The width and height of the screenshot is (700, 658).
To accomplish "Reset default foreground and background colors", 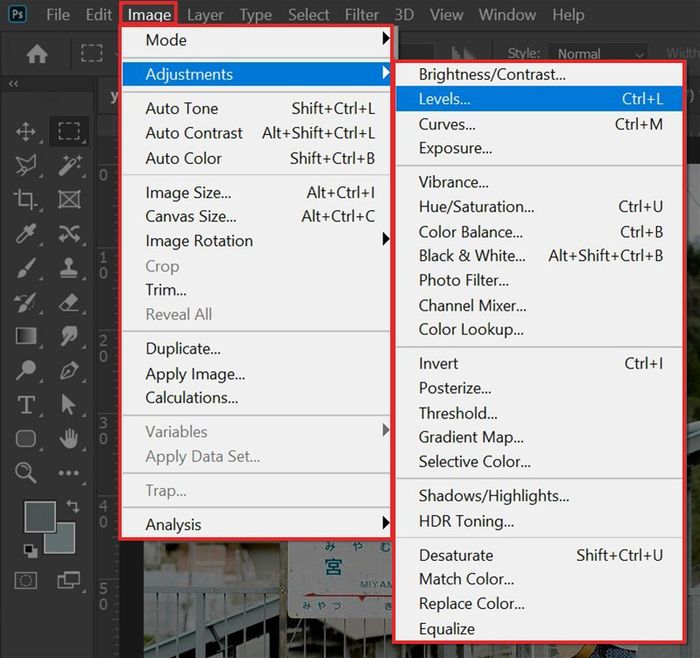I will pos(30,551).
